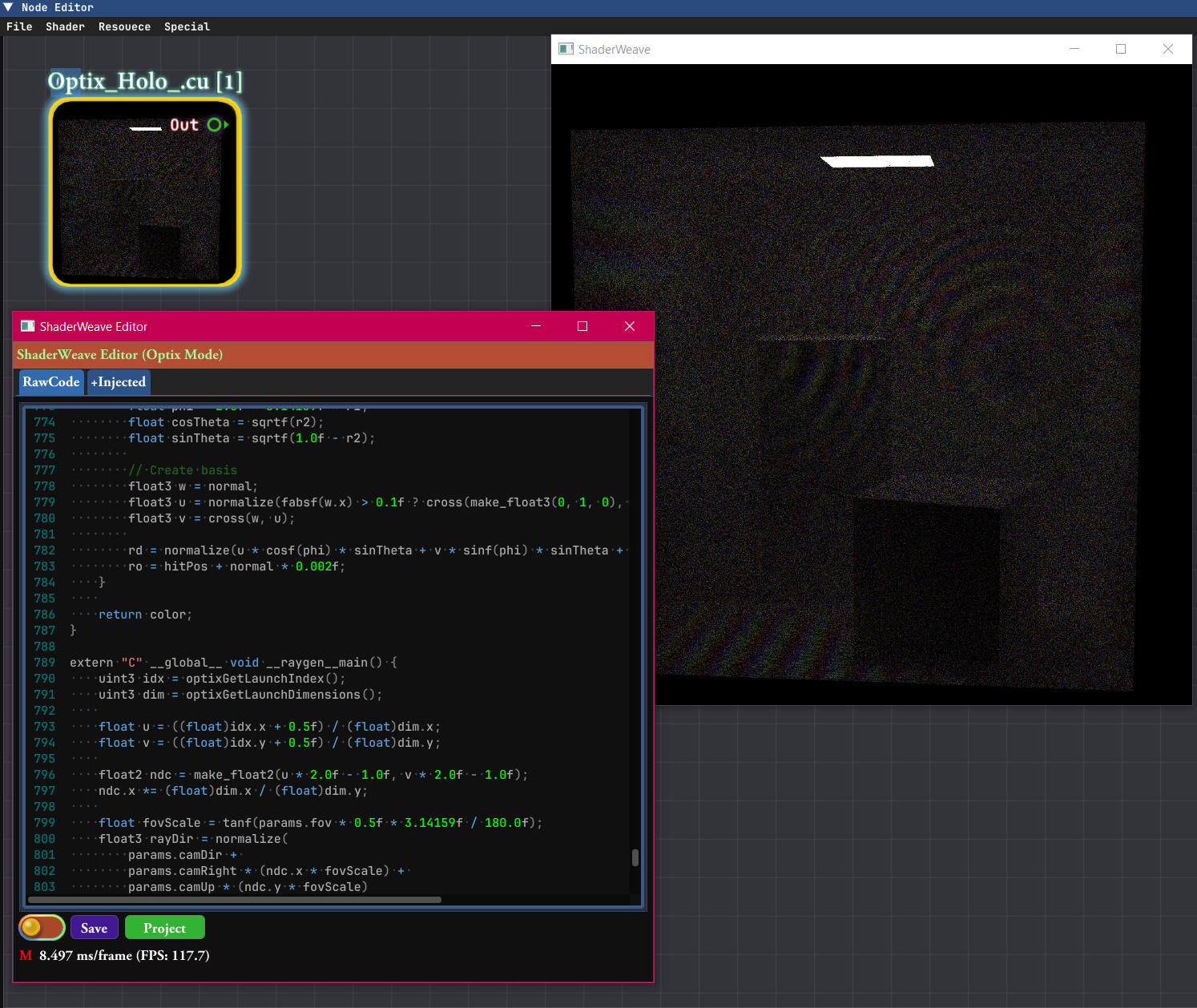The image size is (1197, 1008).
Task: Click the green Out port on Optix_Holo_.cu node
Action: pos(213,125)
